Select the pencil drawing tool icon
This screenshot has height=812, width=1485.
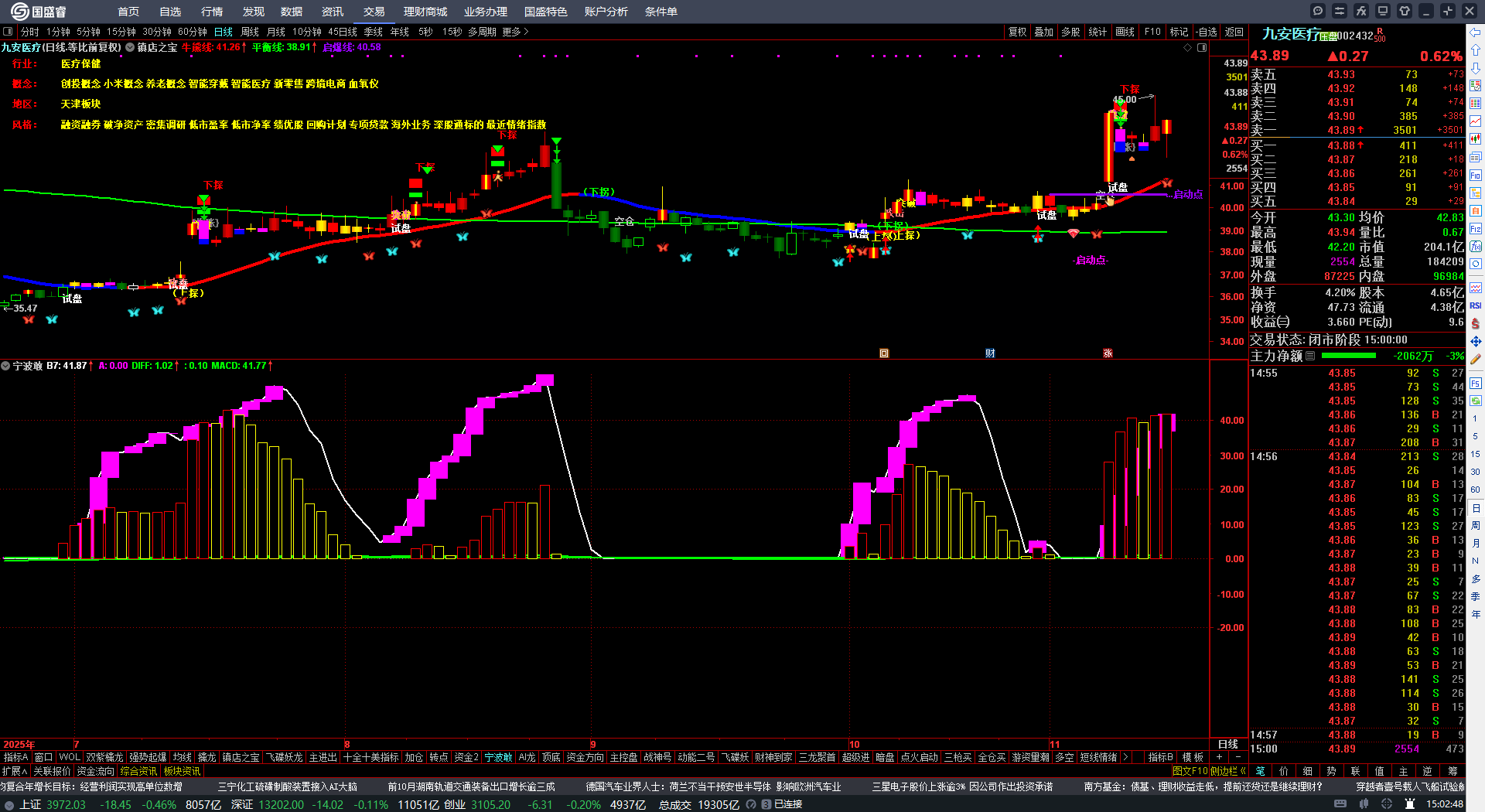pyautogui.click(x=1476, y=359)
